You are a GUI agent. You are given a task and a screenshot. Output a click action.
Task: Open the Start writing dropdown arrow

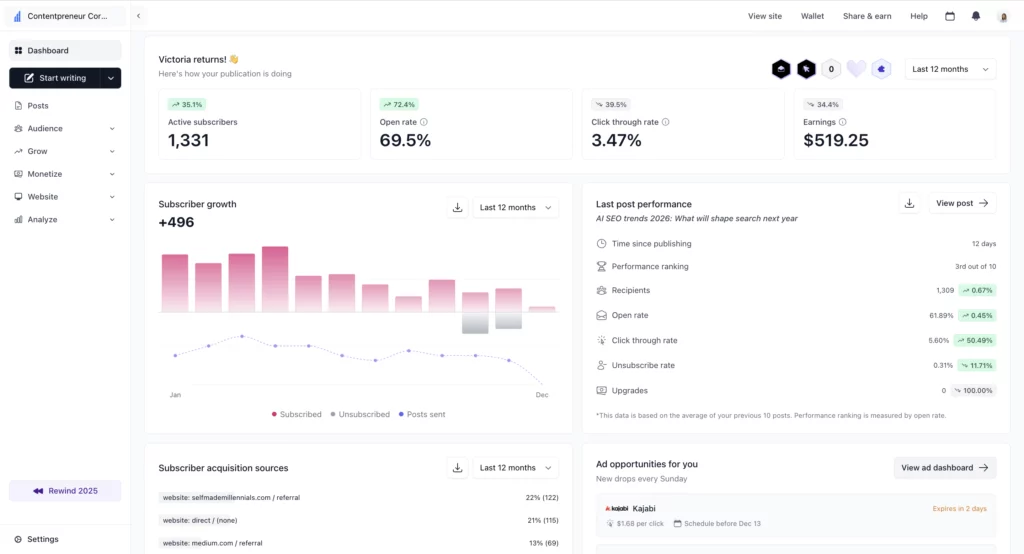pyautogui.click(x=110, y=78)
